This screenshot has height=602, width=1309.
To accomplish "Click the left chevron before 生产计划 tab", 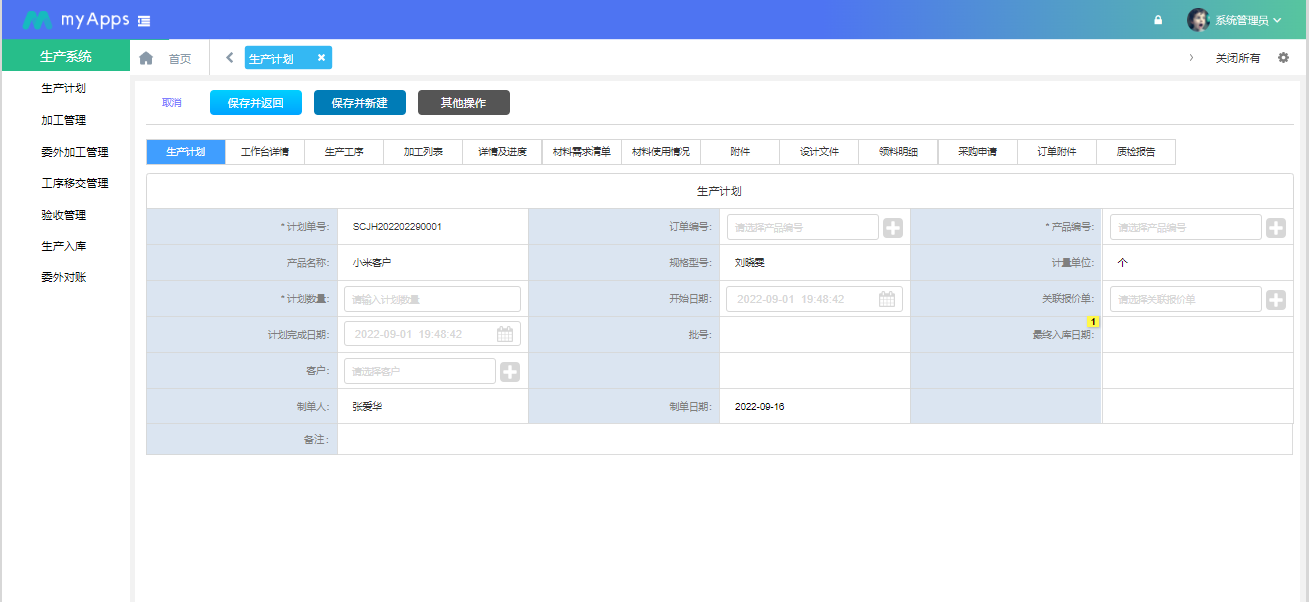I will coord(227,57).
